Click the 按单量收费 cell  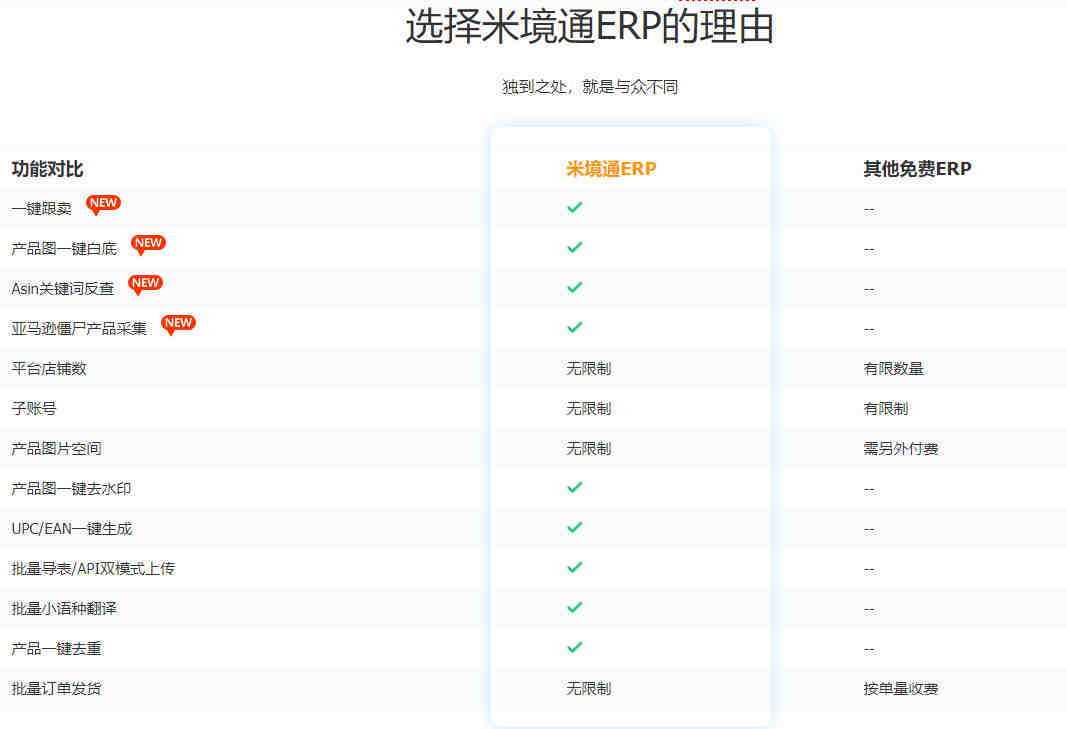pyautogui.click(x=901, y=689)
